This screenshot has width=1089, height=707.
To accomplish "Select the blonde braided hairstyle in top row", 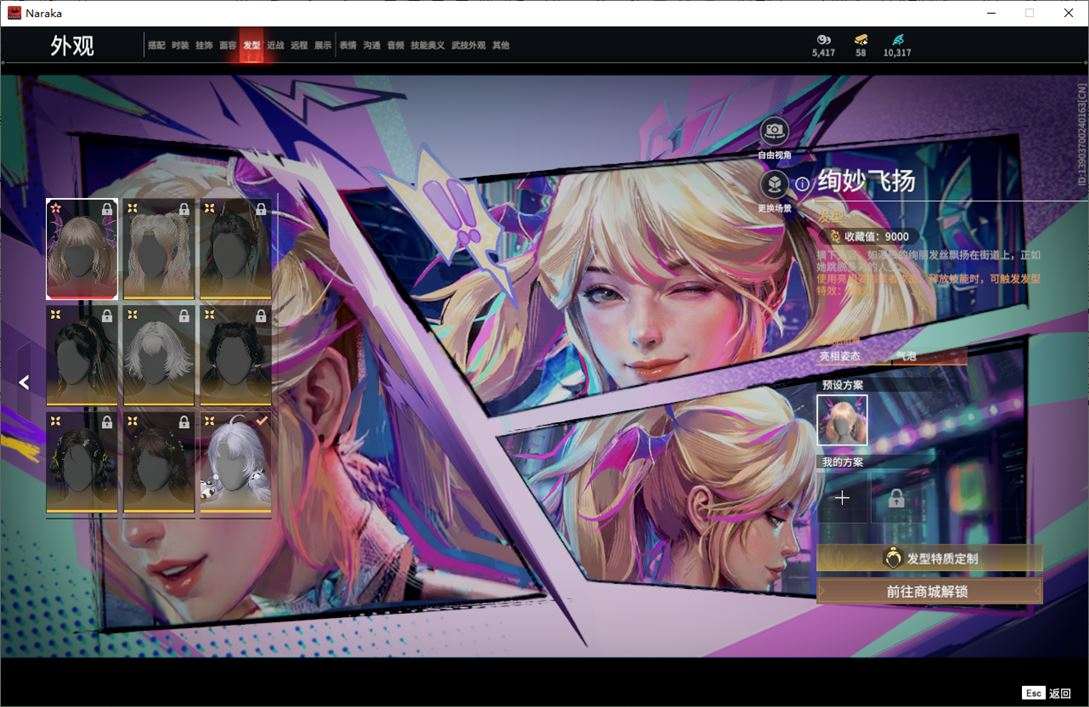I will pyautogui.click(x=159, y=249).
